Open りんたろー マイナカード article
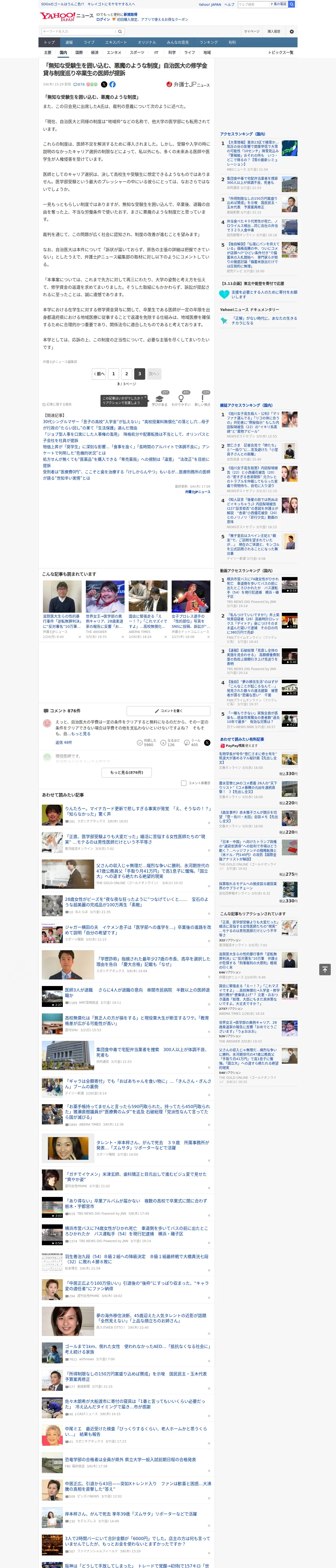The width and height of the screenshot is (336, 1568). pyautogui.click(x=138, y=811)
